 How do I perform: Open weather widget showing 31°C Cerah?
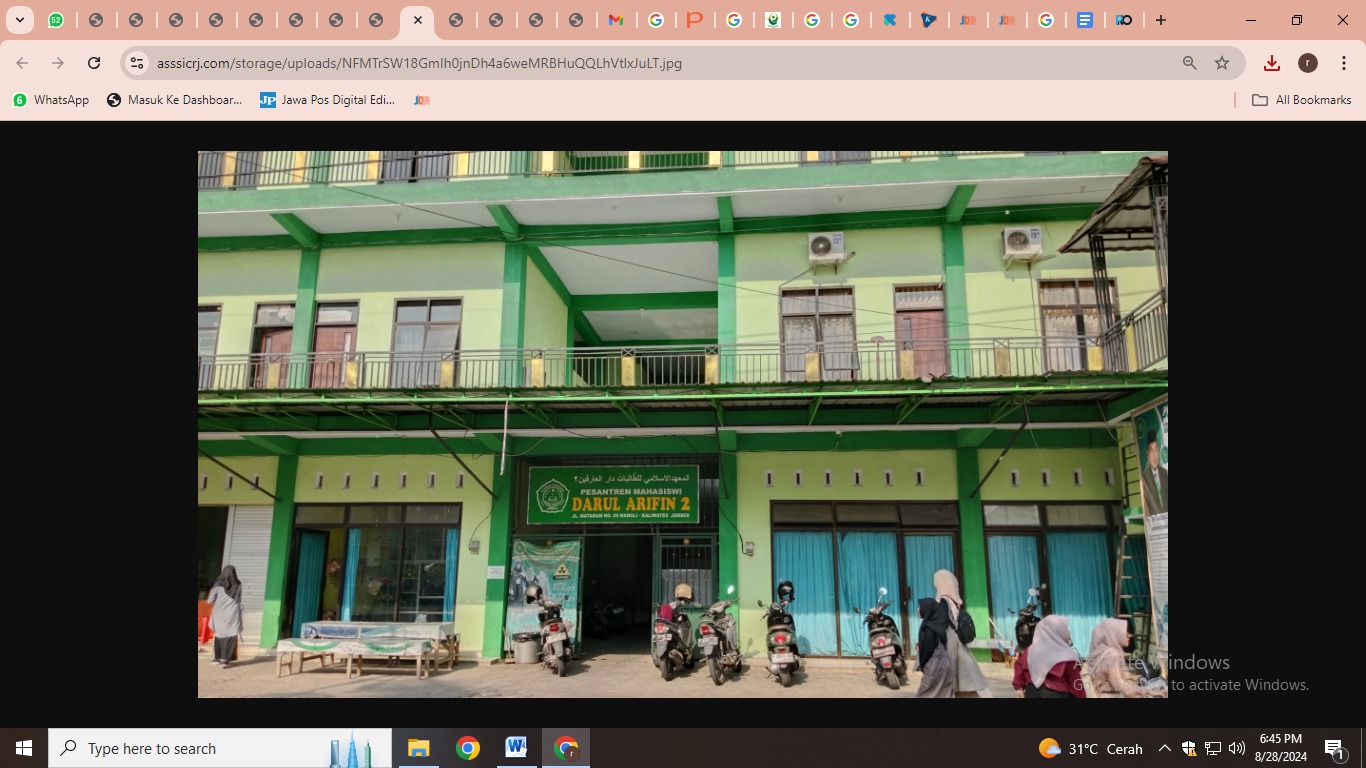point(1091,748)
